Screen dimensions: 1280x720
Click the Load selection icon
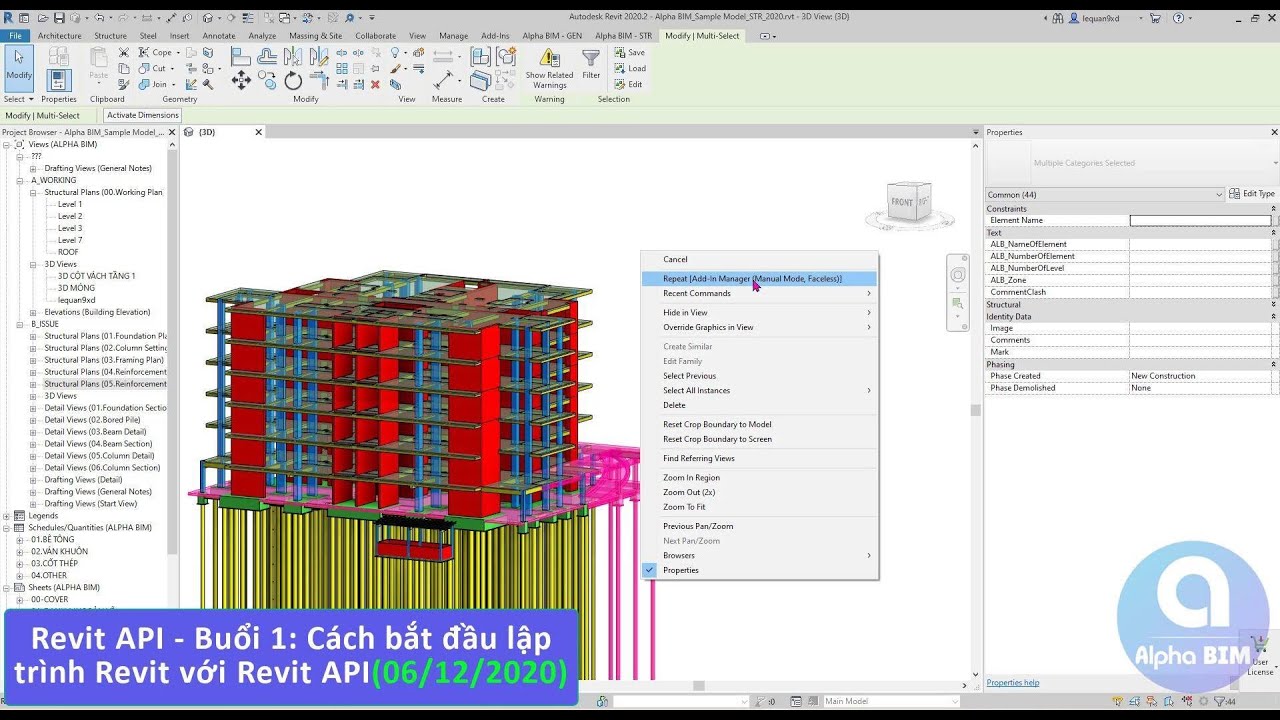pos(629,68)
